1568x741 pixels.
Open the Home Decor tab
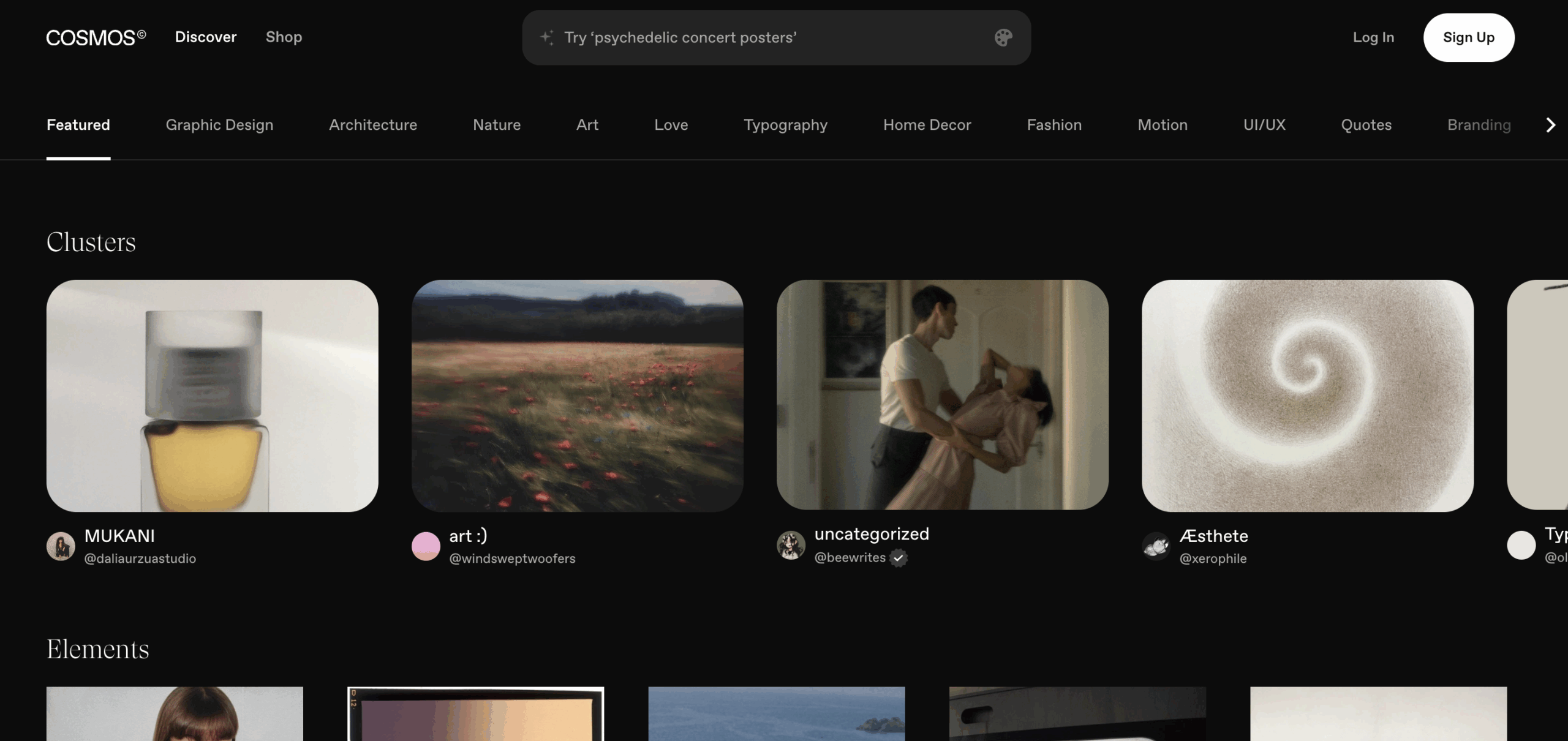click(x=927, y=125)
